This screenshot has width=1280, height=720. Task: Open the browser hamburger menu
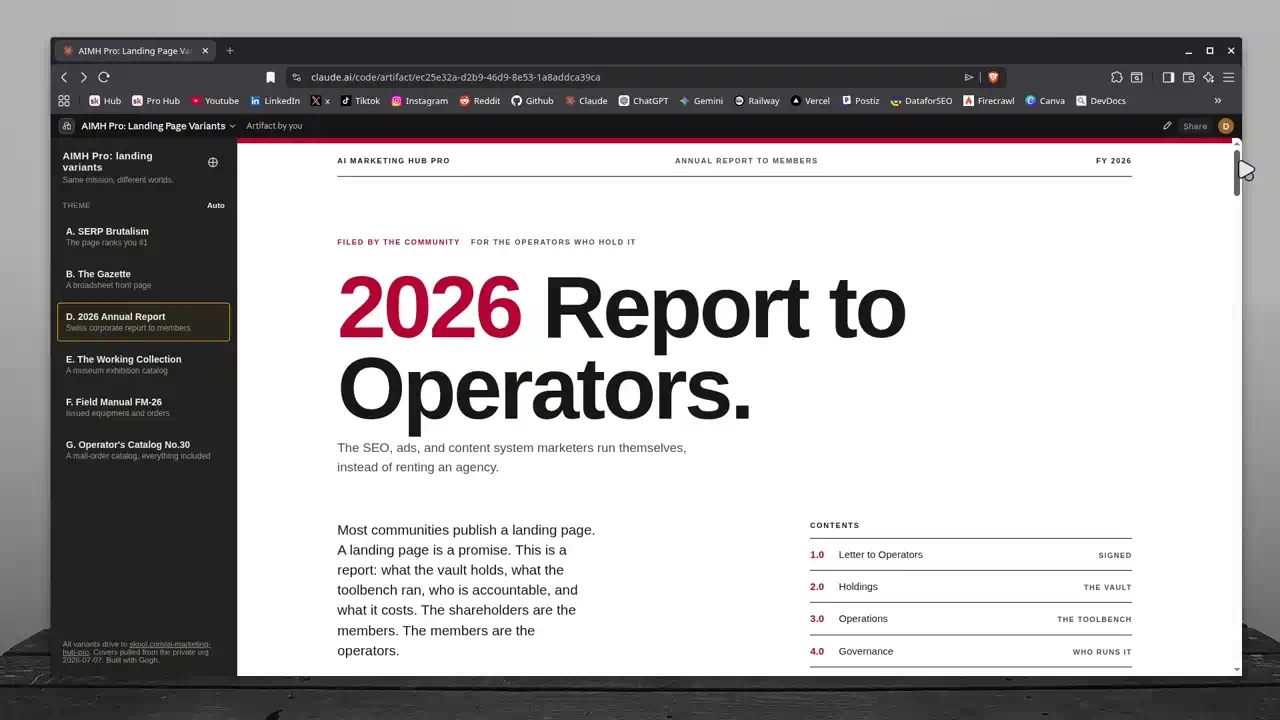tap(1228, 77)
